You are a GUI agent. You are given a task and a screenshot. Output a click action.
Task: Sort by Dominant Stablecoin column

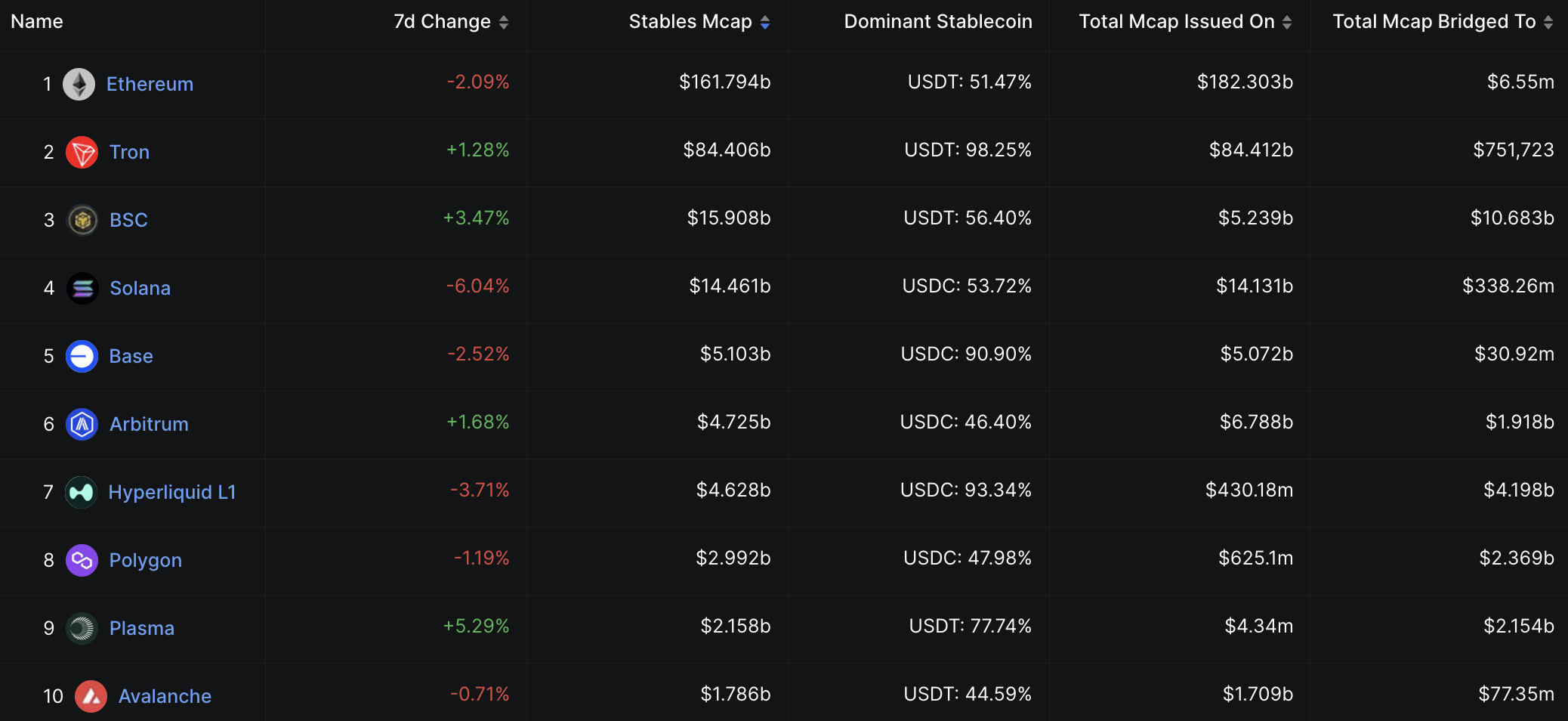937,21
